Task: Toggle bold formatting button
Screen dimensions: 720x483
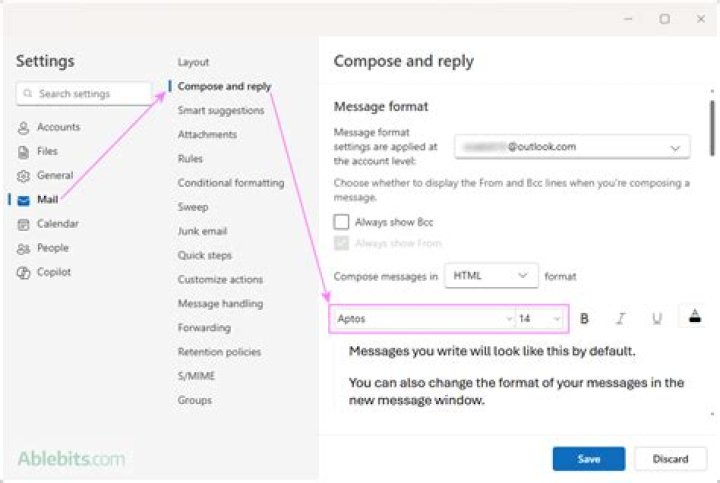Action: point(585,319)
